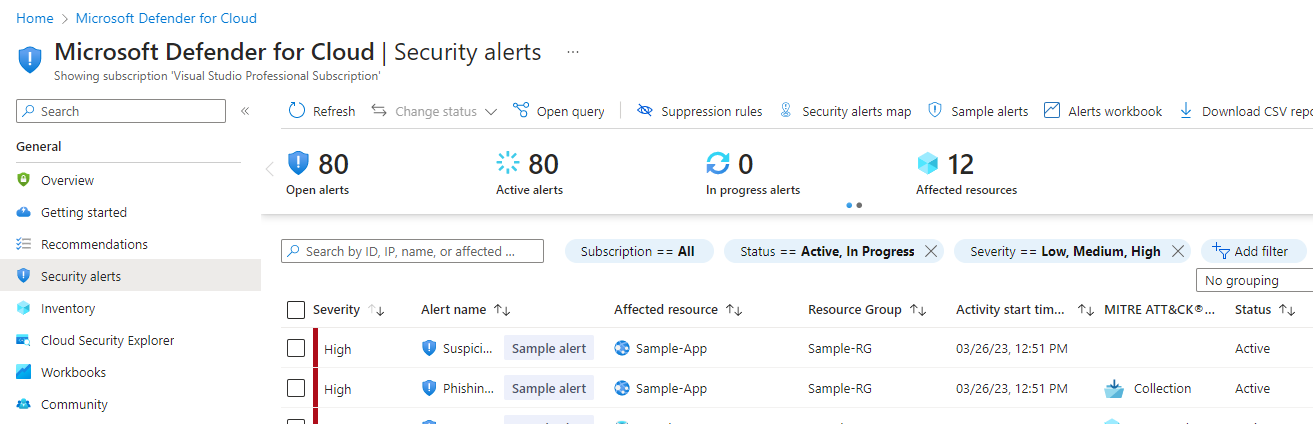
Task: Click the Open query icon
Action: (521, 111)
